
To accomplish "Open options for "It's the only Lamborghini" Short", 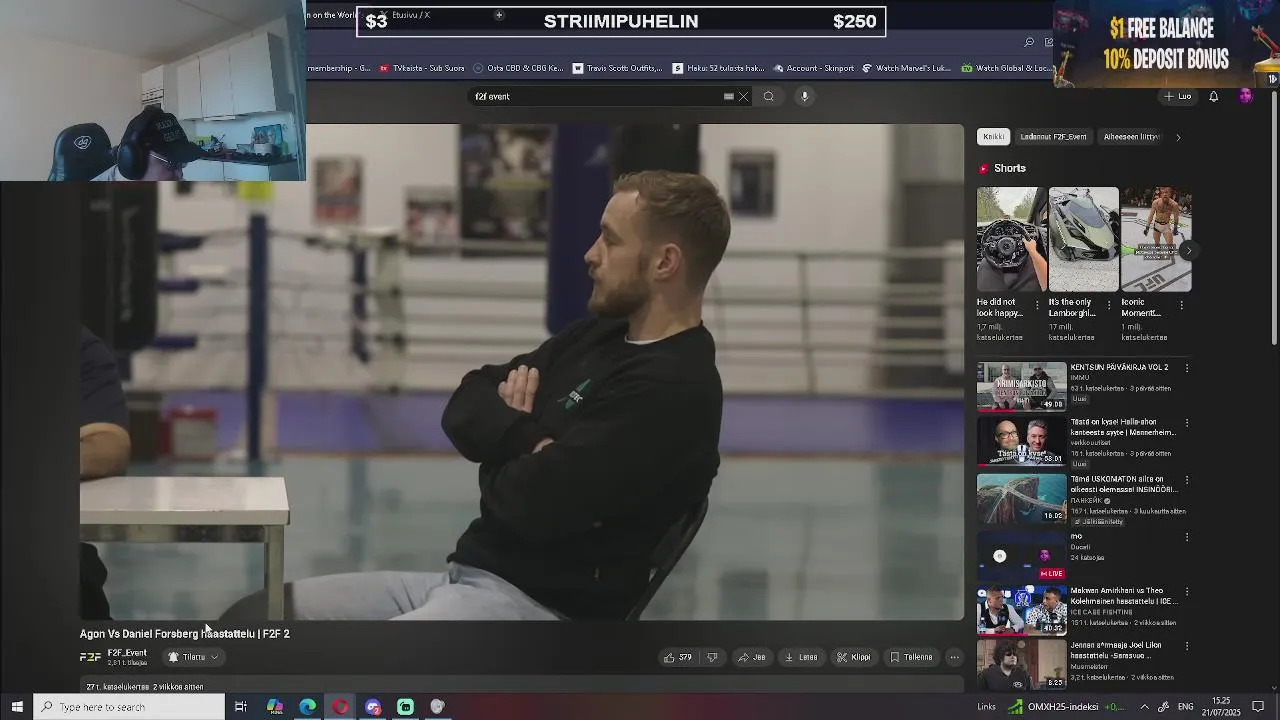I will pyautogui.click(x=1109, y=306).
